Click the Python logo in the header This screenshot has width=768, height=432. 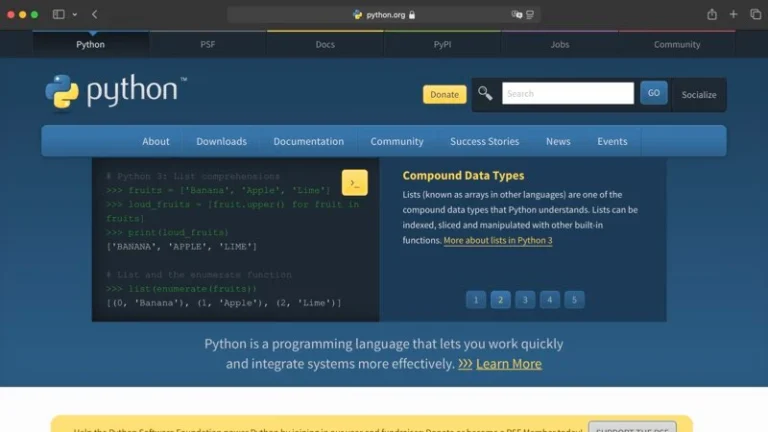pyautogui.click(x=111, y=91)
